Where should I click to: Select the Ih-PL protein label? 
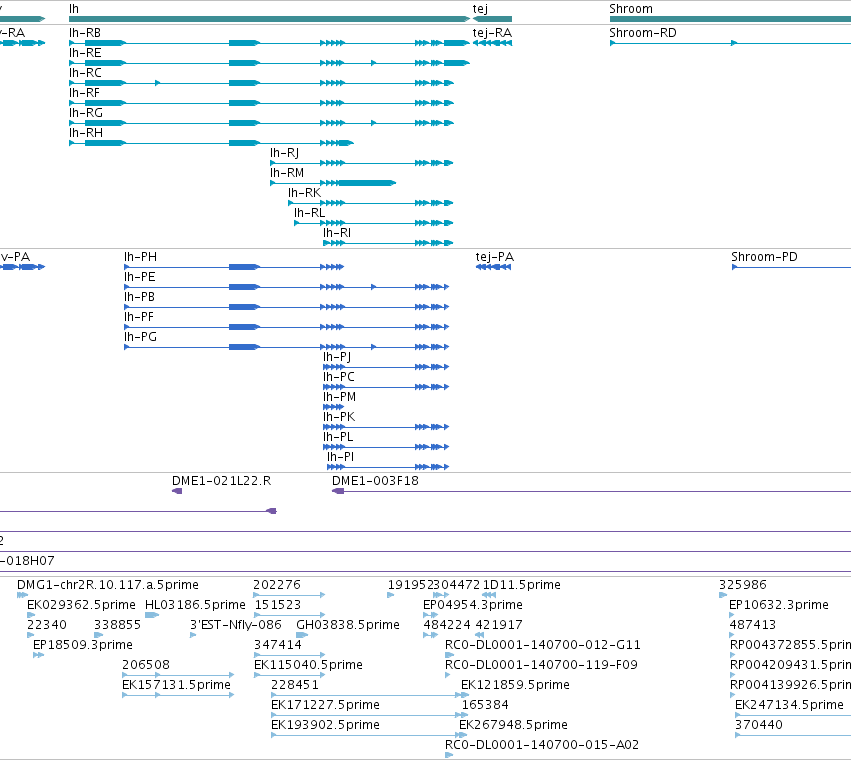[x=338, y=437]
